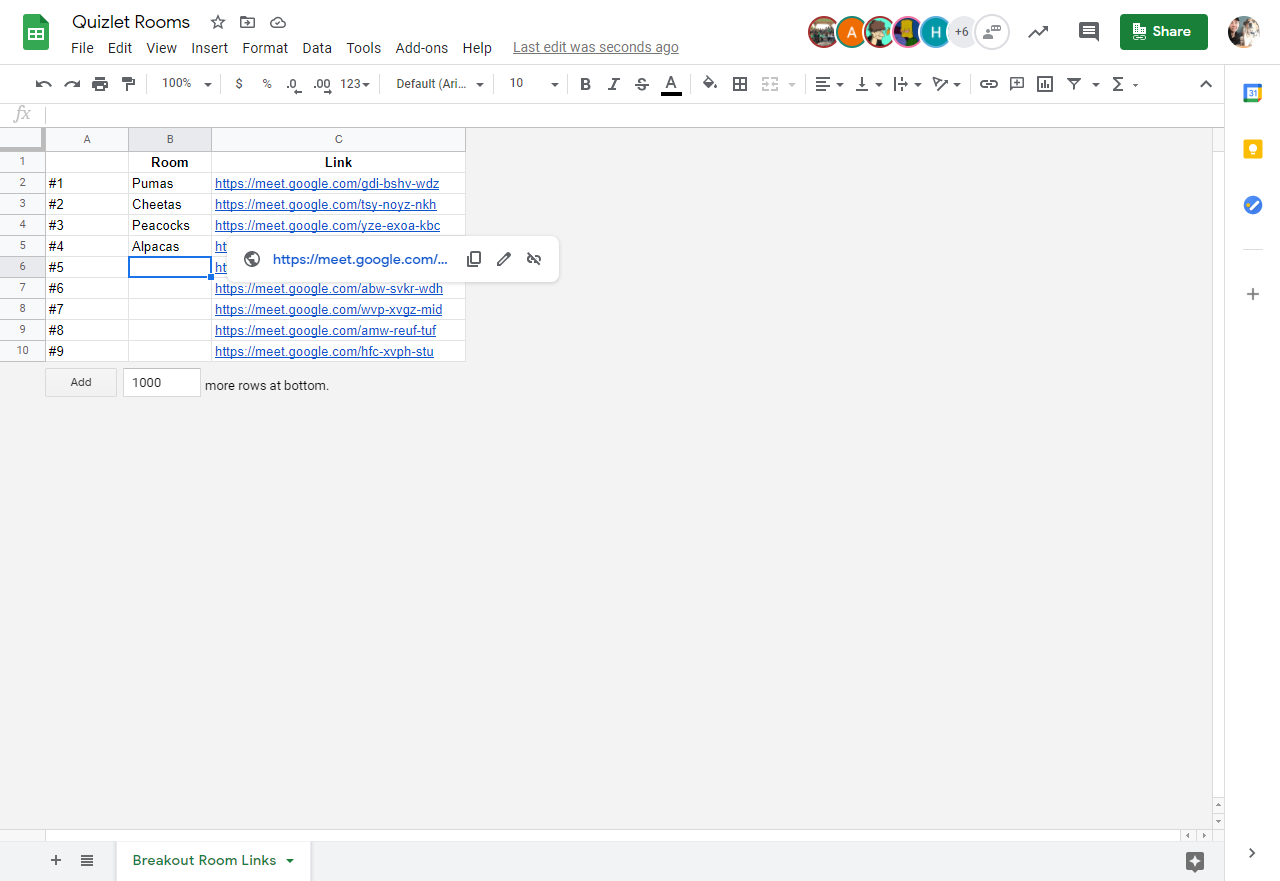Image resolution: width=1280 pixels, height=881 pixels.
Task: Edit link with the pencil icon
Action: pyautogui.click(x=504, y=259)
